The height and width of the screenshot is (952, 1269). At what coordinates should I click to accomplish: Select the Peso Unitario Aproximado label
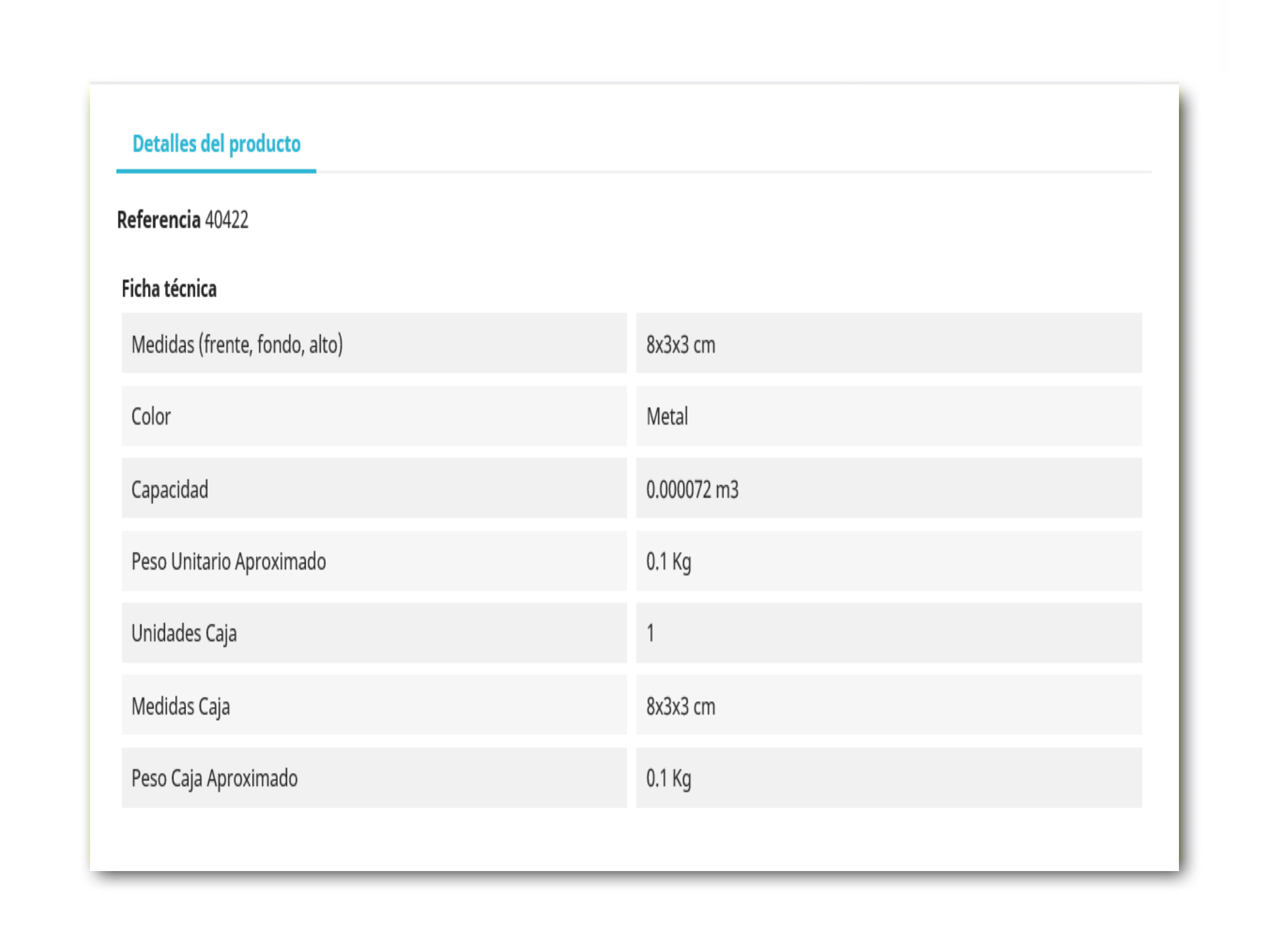coord(228,562)
